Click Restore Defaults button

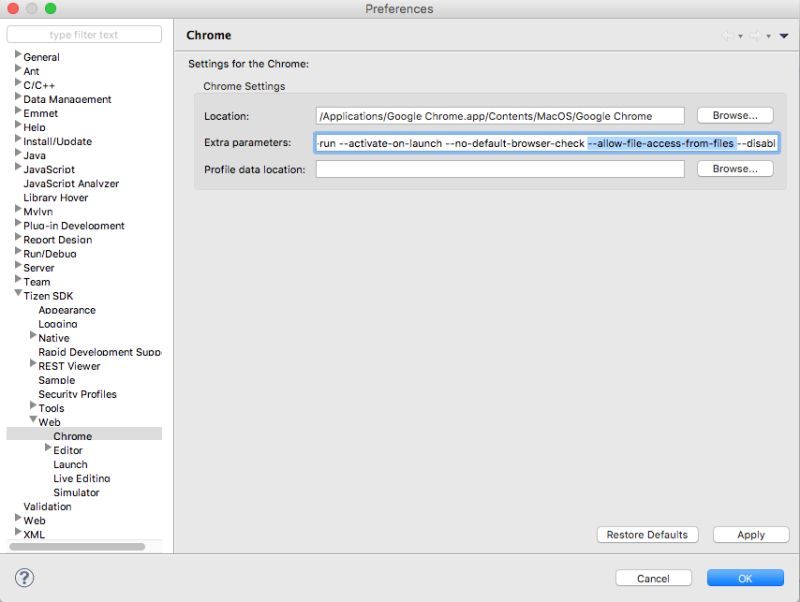click(x=647, y=535)
